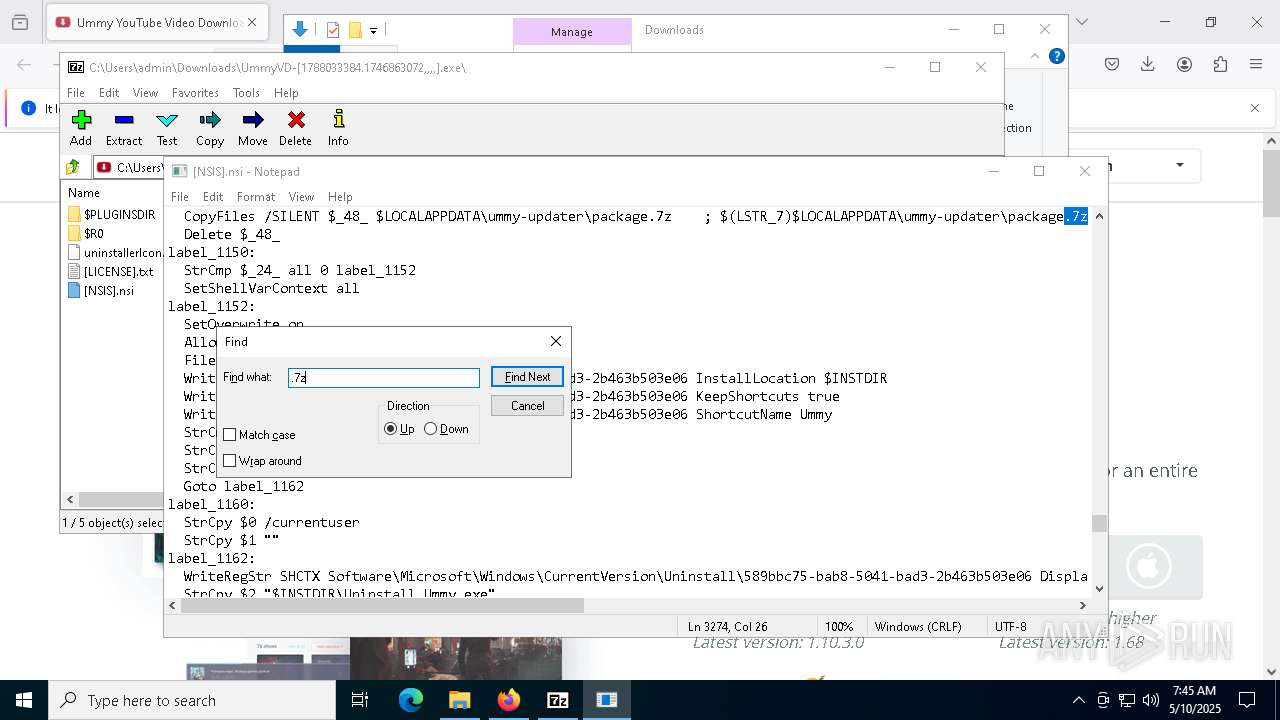Switch to Firefox on taskbar
Image resolution: width=1280 pixels, height=720 pixels.
[509, 700]
